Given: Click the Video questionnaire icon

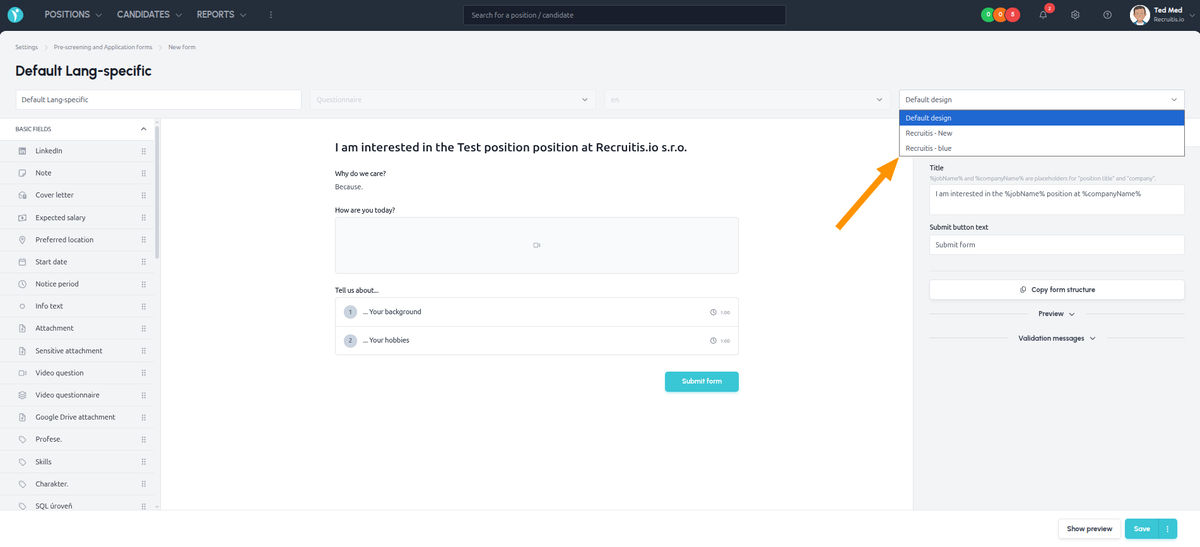Looking at the screenshot, I should click(23, 395).
